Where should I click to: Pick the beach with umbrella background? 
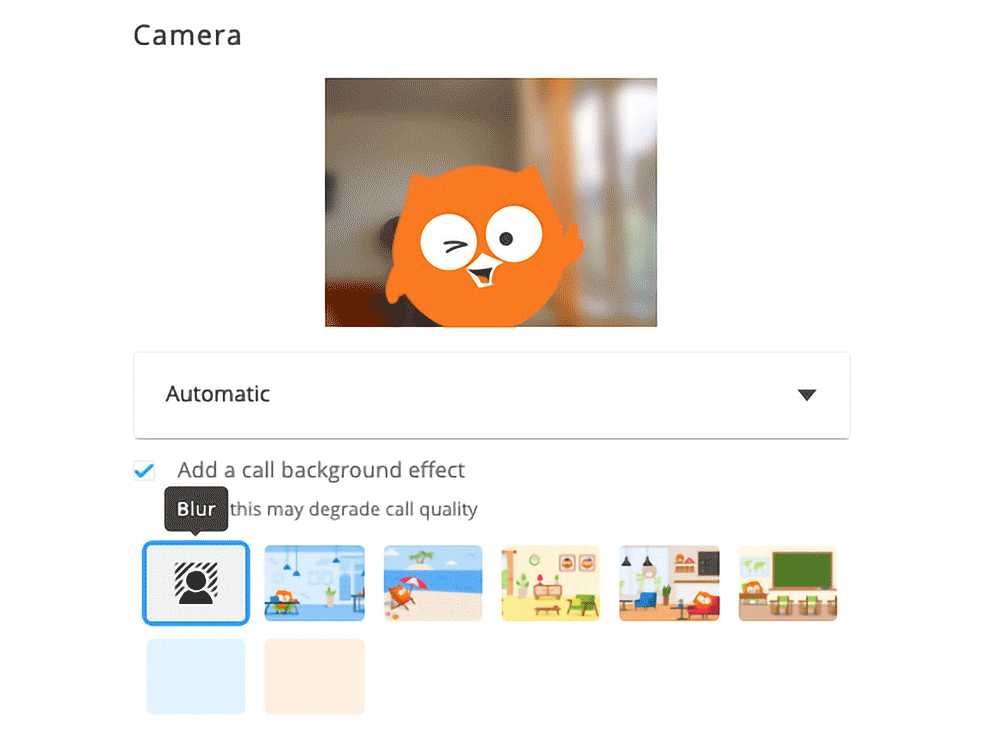(x=433, y=583)
